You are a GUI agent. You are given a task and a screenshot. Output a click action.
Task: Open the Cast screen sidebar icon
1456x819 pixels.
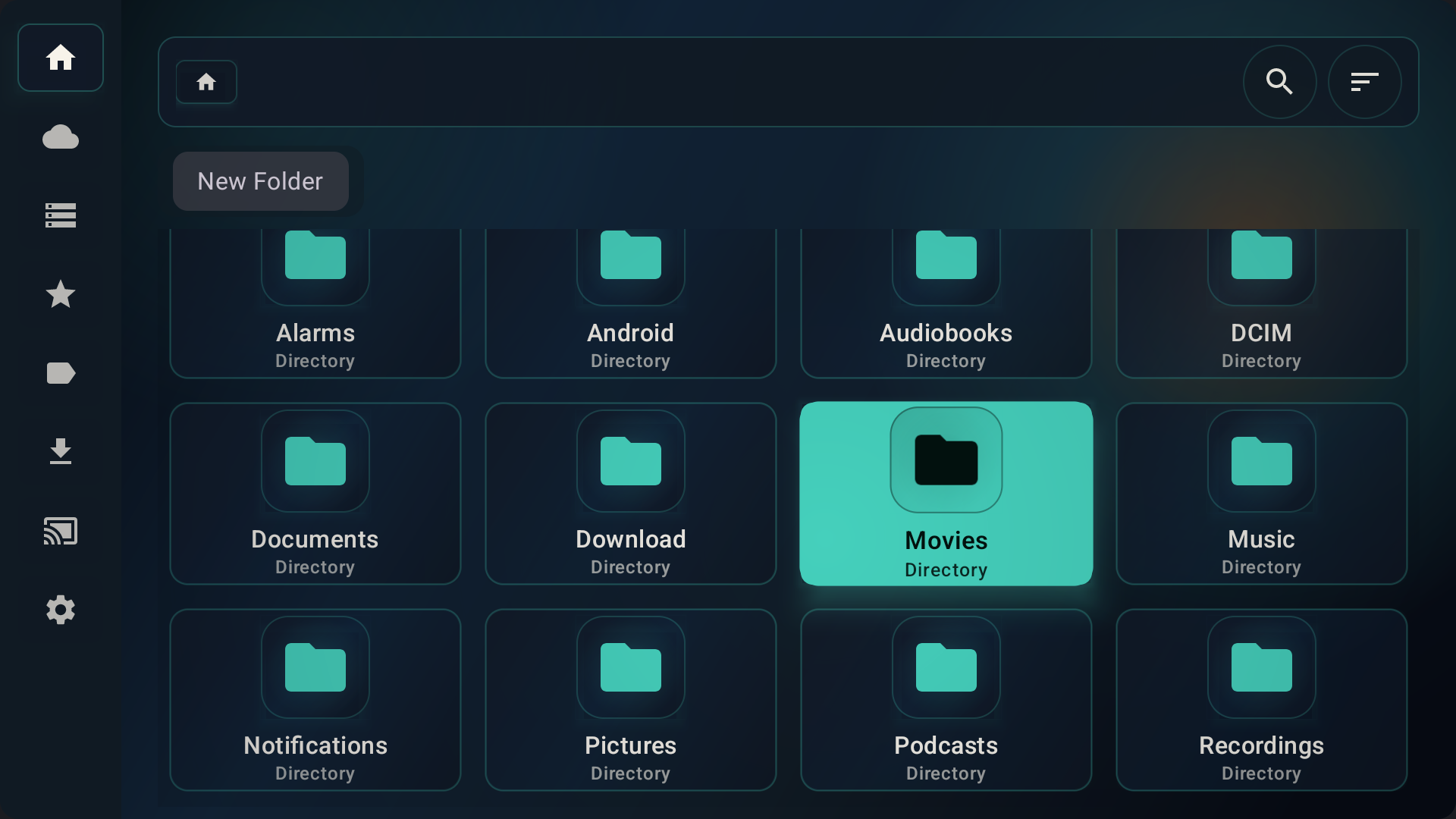[x=61, y=531]
